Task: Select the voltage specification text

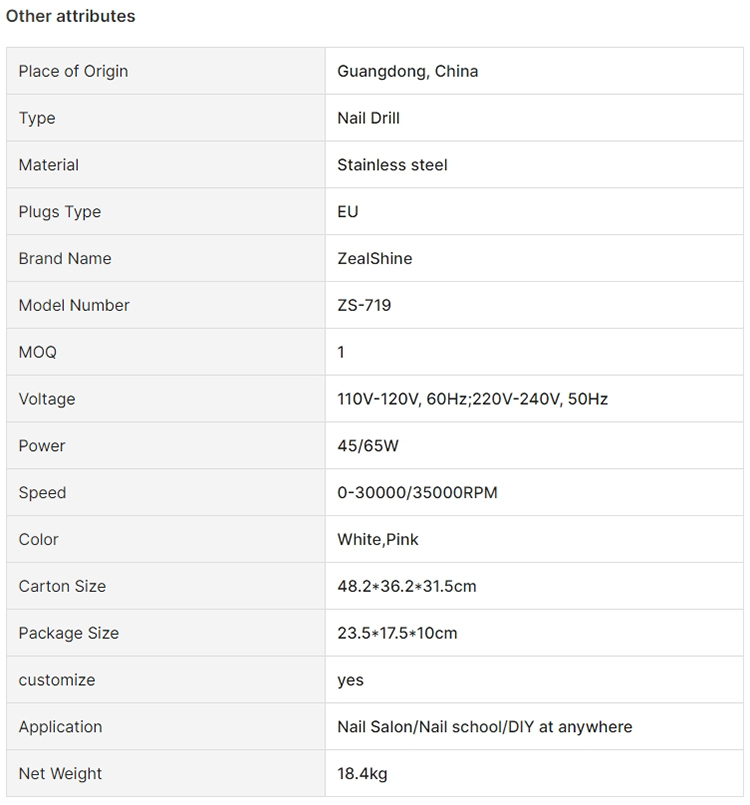Action: (x=472, y=399)
